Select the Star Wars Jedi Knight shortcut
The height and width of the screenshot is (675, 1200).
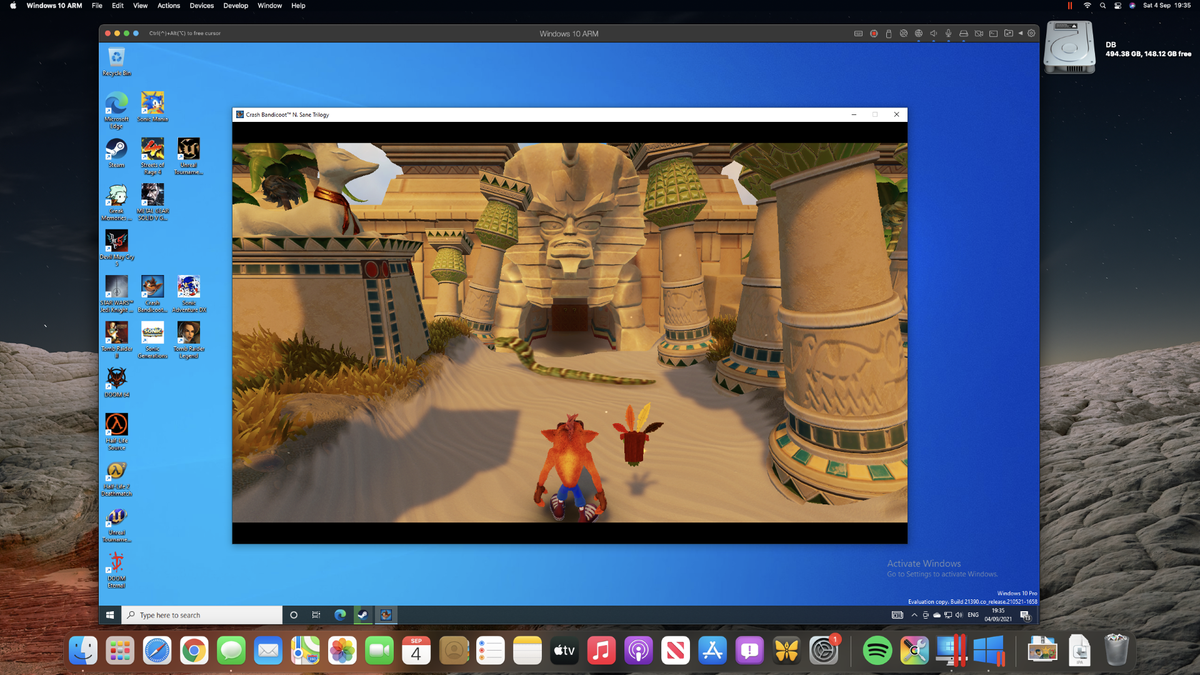pos(116,295)
